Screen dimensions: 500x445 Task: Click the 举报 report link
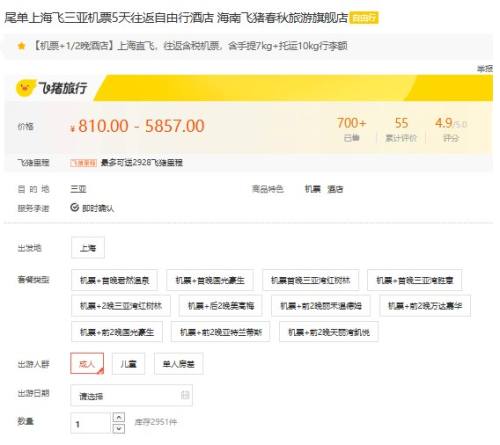pyautogui.click(x=485, y=69)
